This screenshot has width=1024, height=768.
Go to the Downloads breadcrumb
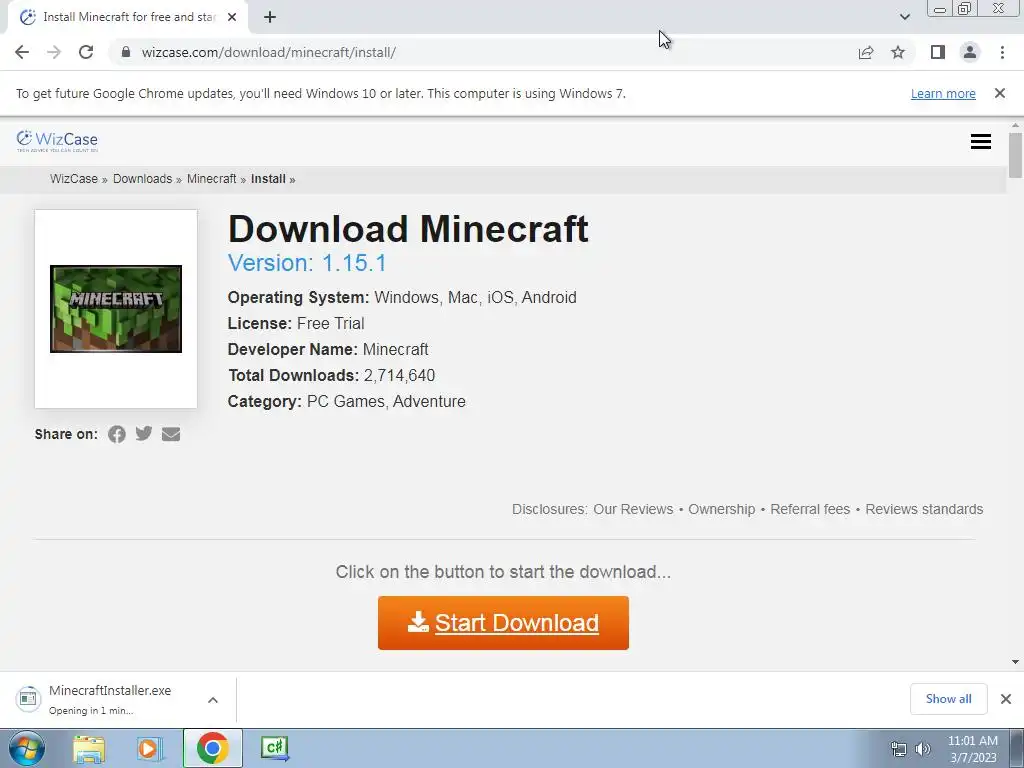point(142,179)
